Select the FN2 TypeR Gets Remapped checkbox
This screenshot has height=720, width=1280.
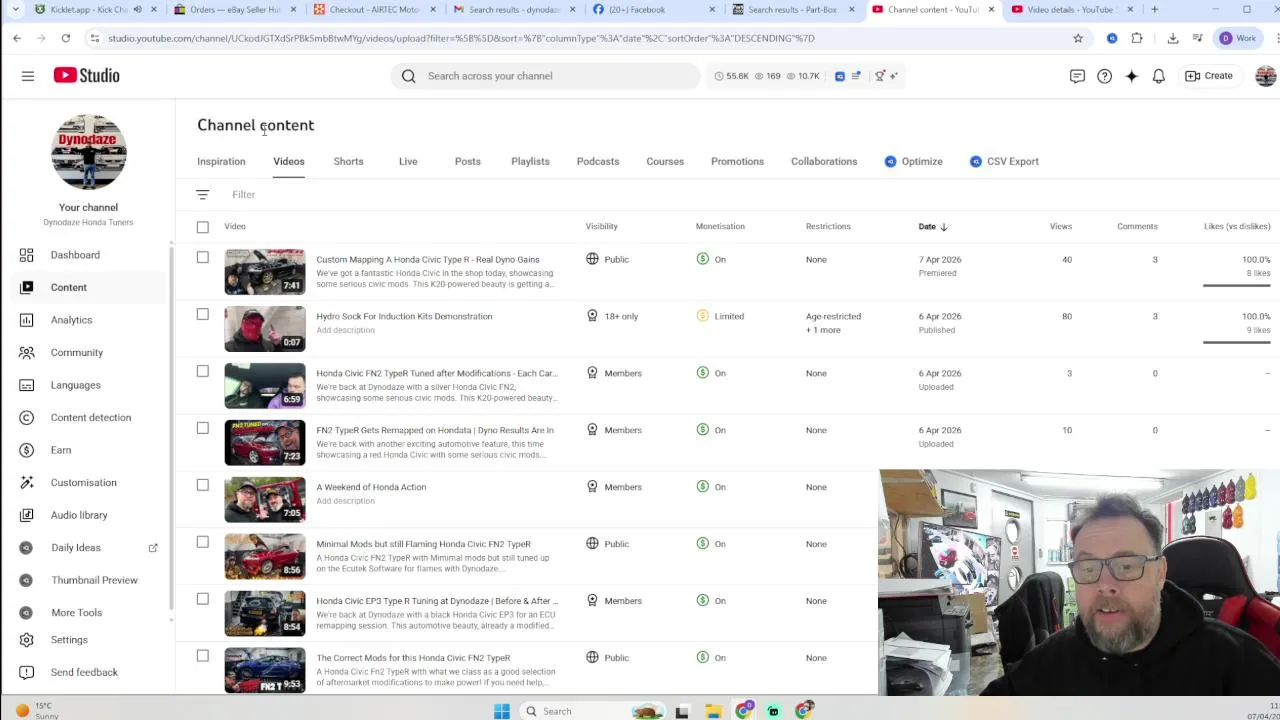[x=203, y=428]
